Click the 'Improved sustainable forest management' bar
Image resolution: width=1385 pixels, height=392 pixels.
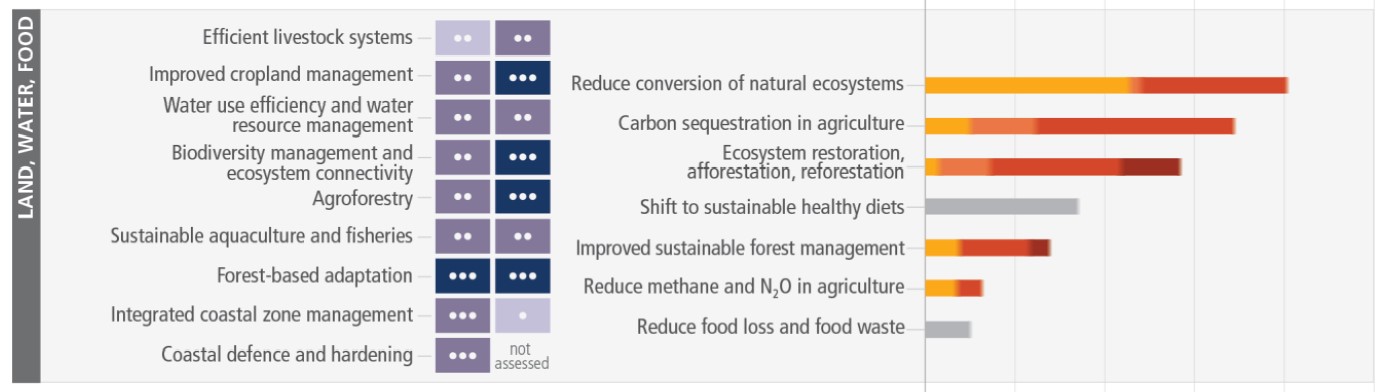[988, 248]
